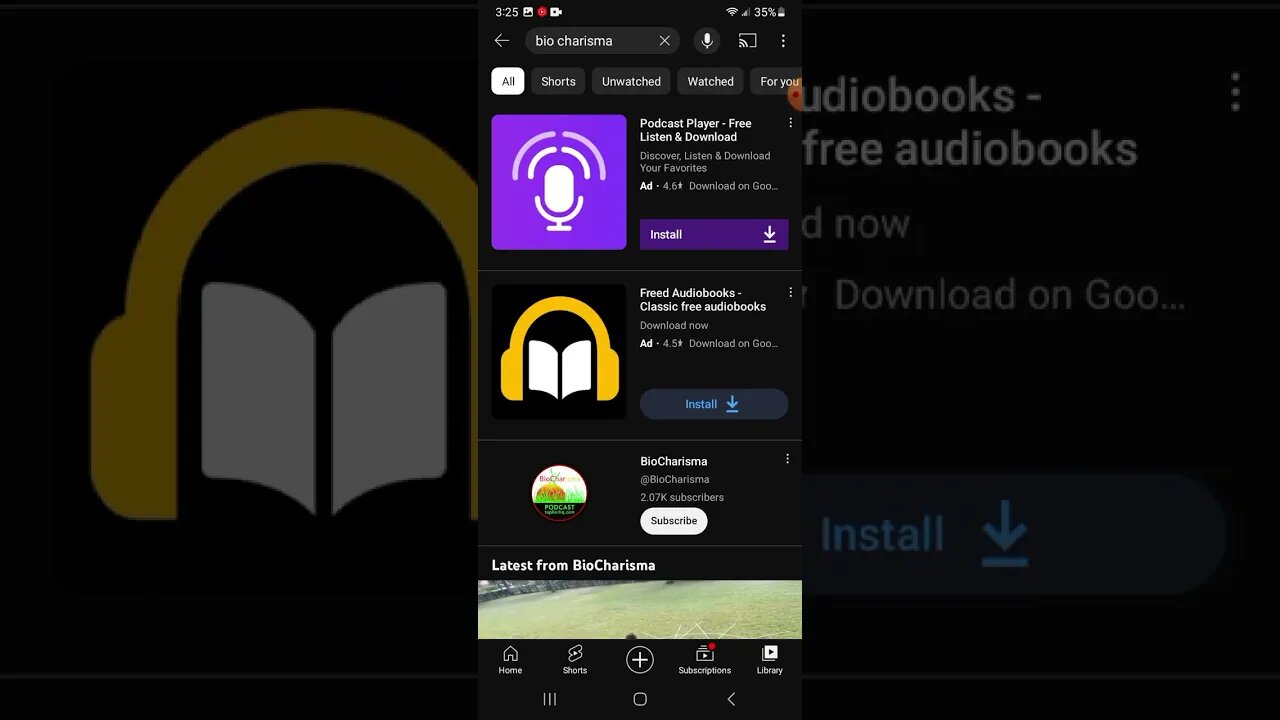Select the For you filter chip
Image resolution: width=1280 pixels, height=720 pixels.
click(777, 81)
